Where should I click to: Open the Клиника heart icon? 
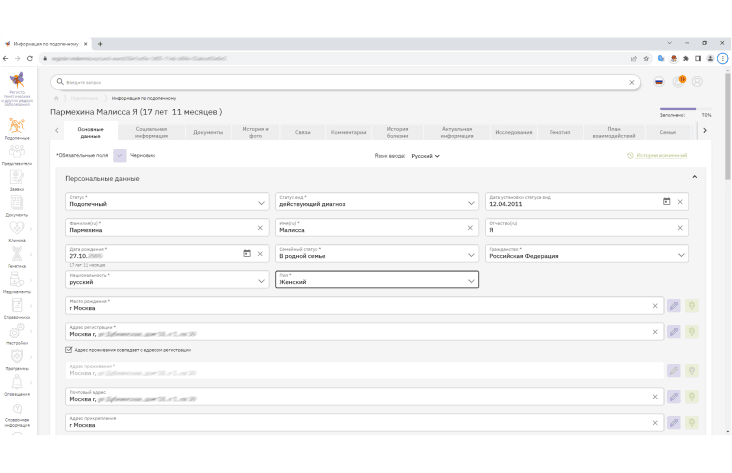click(x=17, y=228)
